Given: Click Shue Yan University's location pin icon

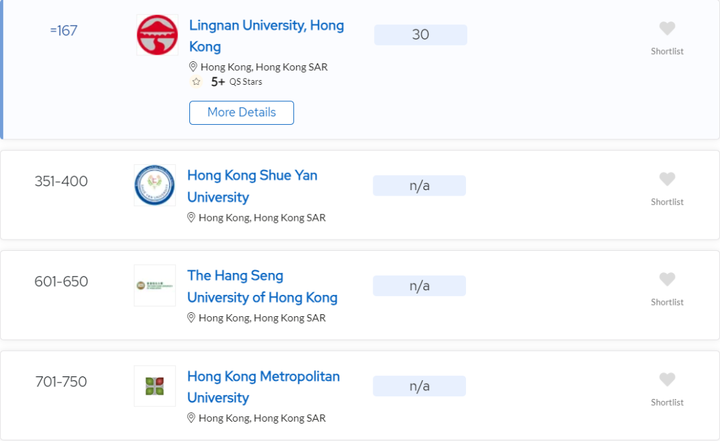Looking at the screenshot, I should (x=191, y=217).
